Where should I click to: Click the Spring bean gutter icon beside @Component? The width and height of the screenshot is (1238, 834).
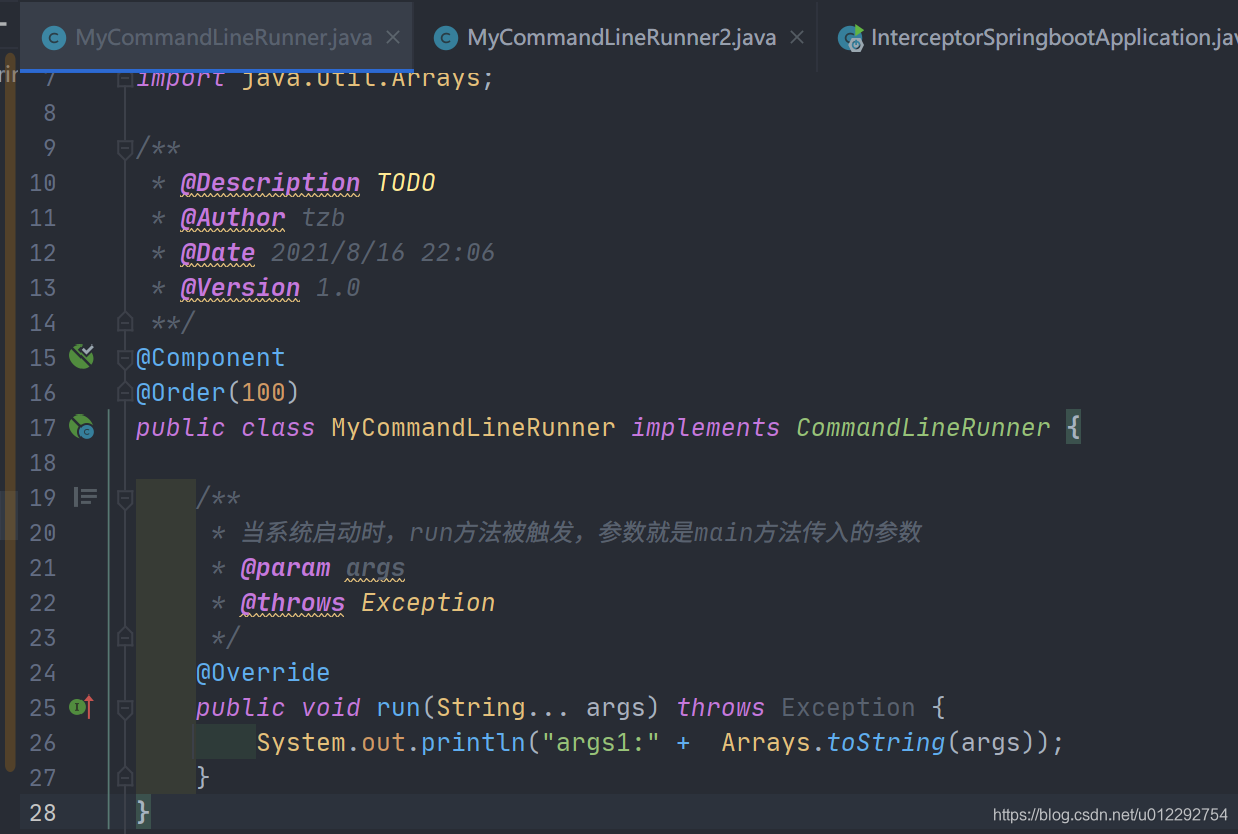click(x=81, y=356)
